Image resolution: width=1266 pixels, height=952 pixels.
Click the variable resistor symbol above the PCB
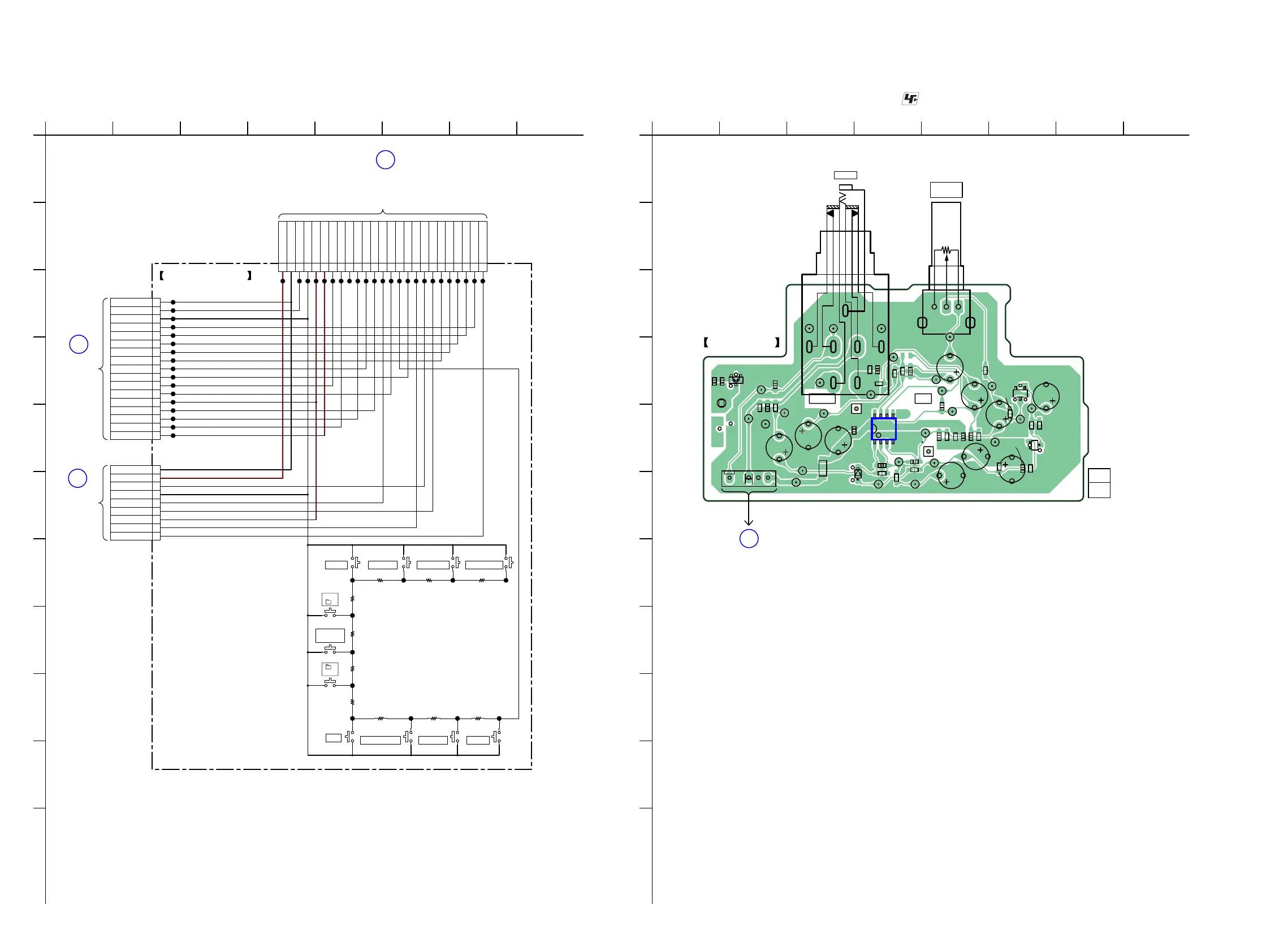(x=946, y=250)
